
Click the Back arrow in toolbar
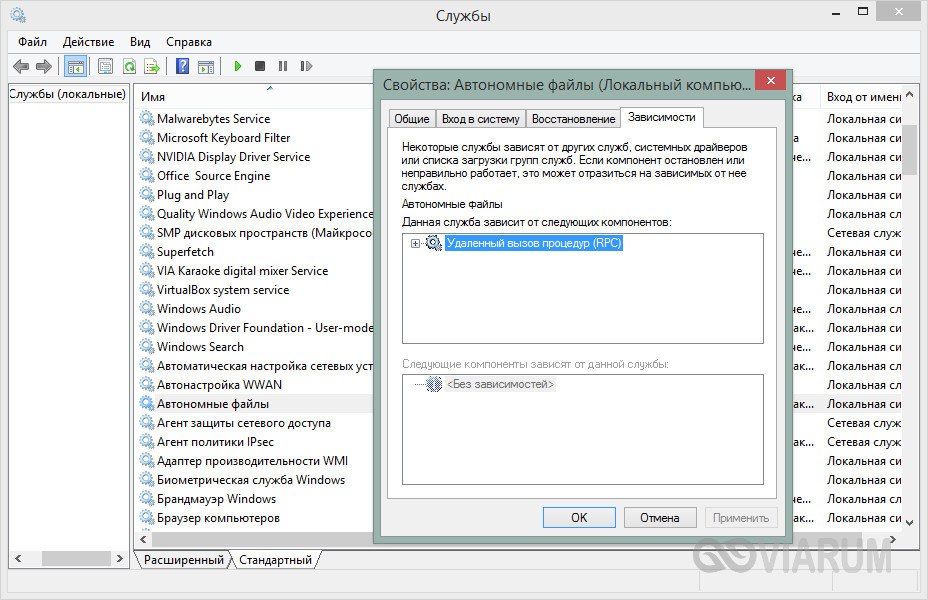click(x=21, y=66)
